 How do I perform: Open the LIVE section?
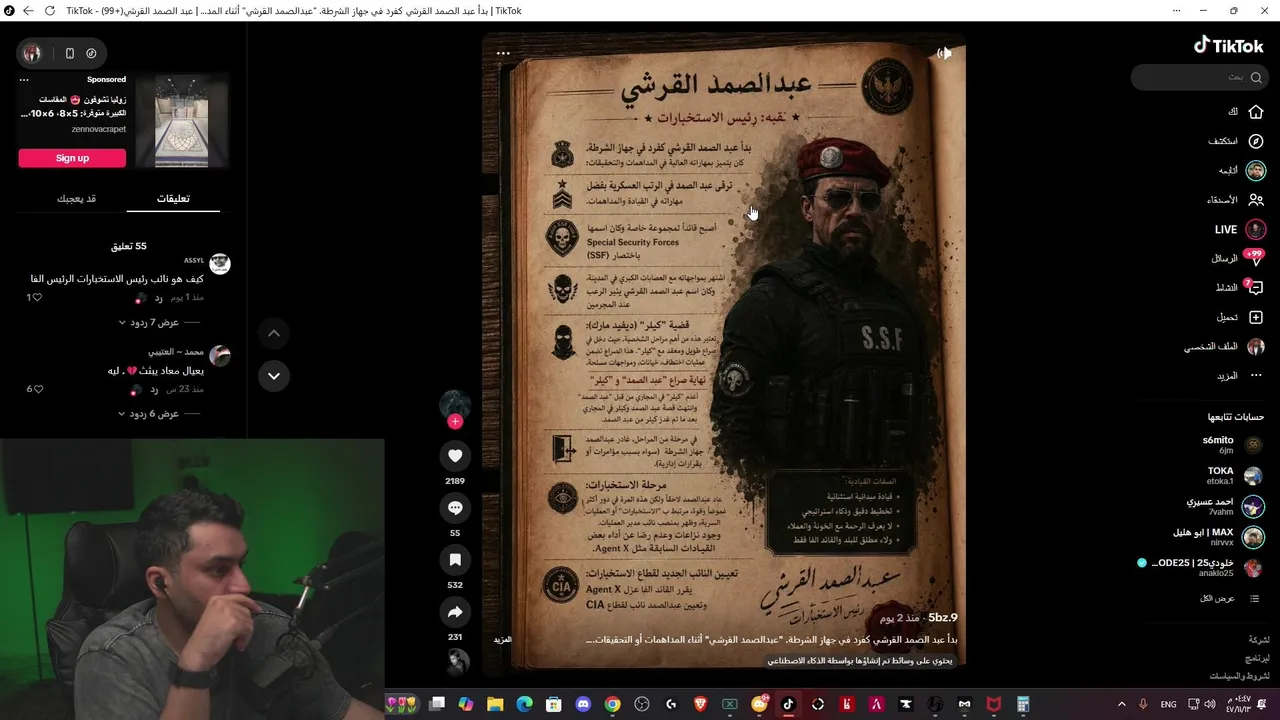click(1240, 229)
